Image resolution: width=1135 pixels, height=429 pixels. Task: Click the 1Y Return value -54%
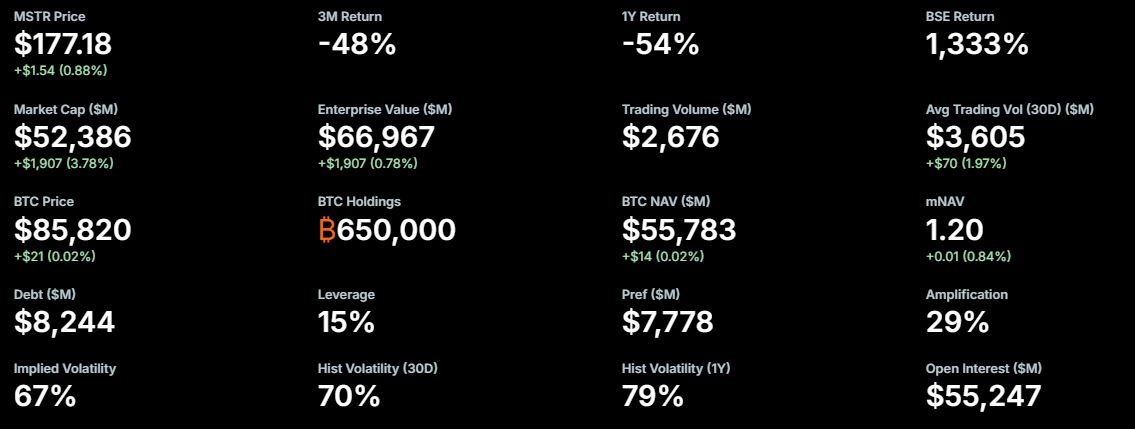coord(660,44)
